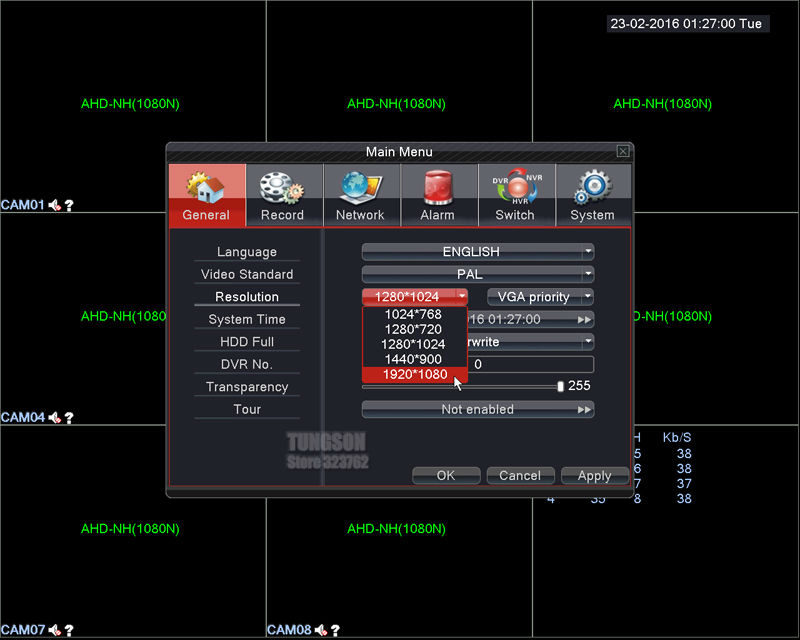Click CAM08 audio mute speaker icon
800x640 pixels.
[321, 630]
